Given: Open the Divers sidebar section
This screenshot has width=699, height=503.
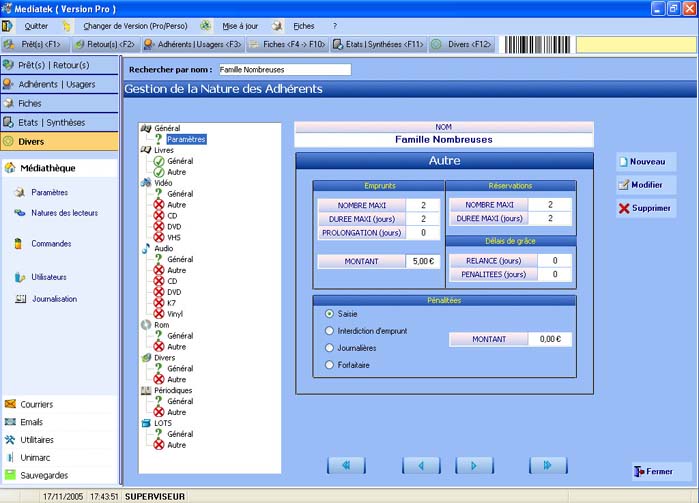Looking at the screenshot, I should pyautogui.click(x=60, y=141).
